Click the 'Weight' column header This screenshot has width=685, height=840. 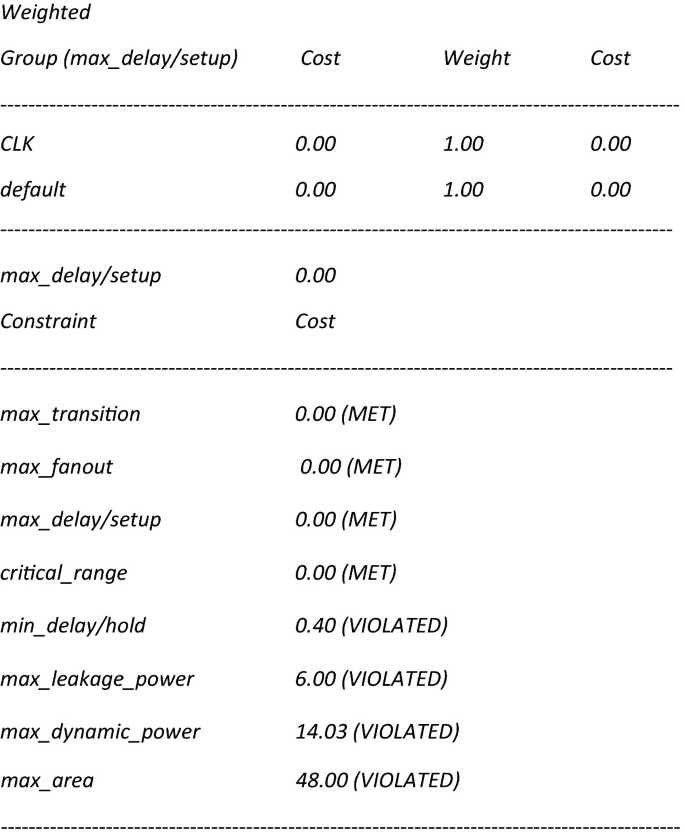click(x=477, y=58)
